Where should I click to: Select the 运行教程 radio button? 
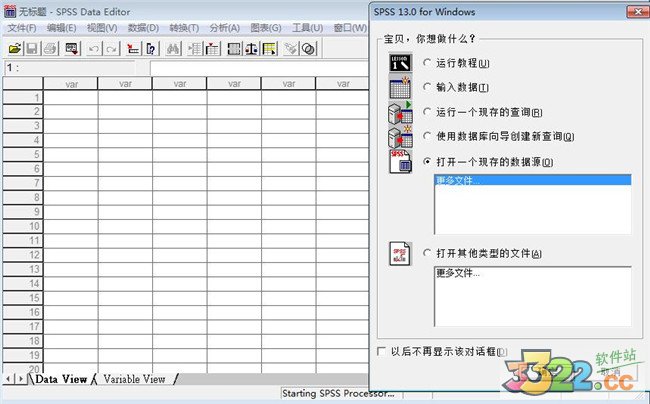pyautogui.click(x=427, y=63)
